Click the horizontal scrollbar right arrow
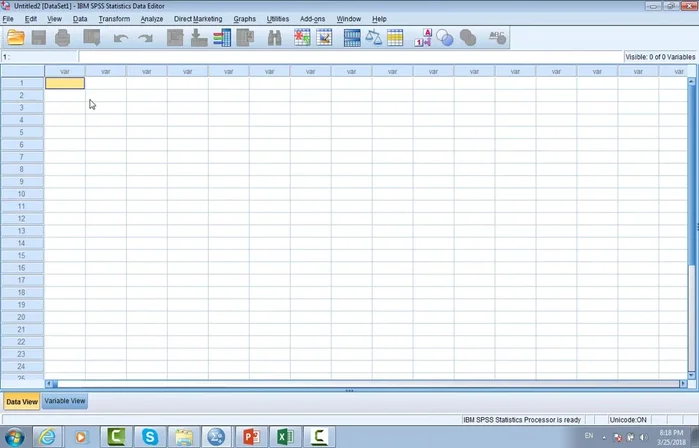 point(683,383)
